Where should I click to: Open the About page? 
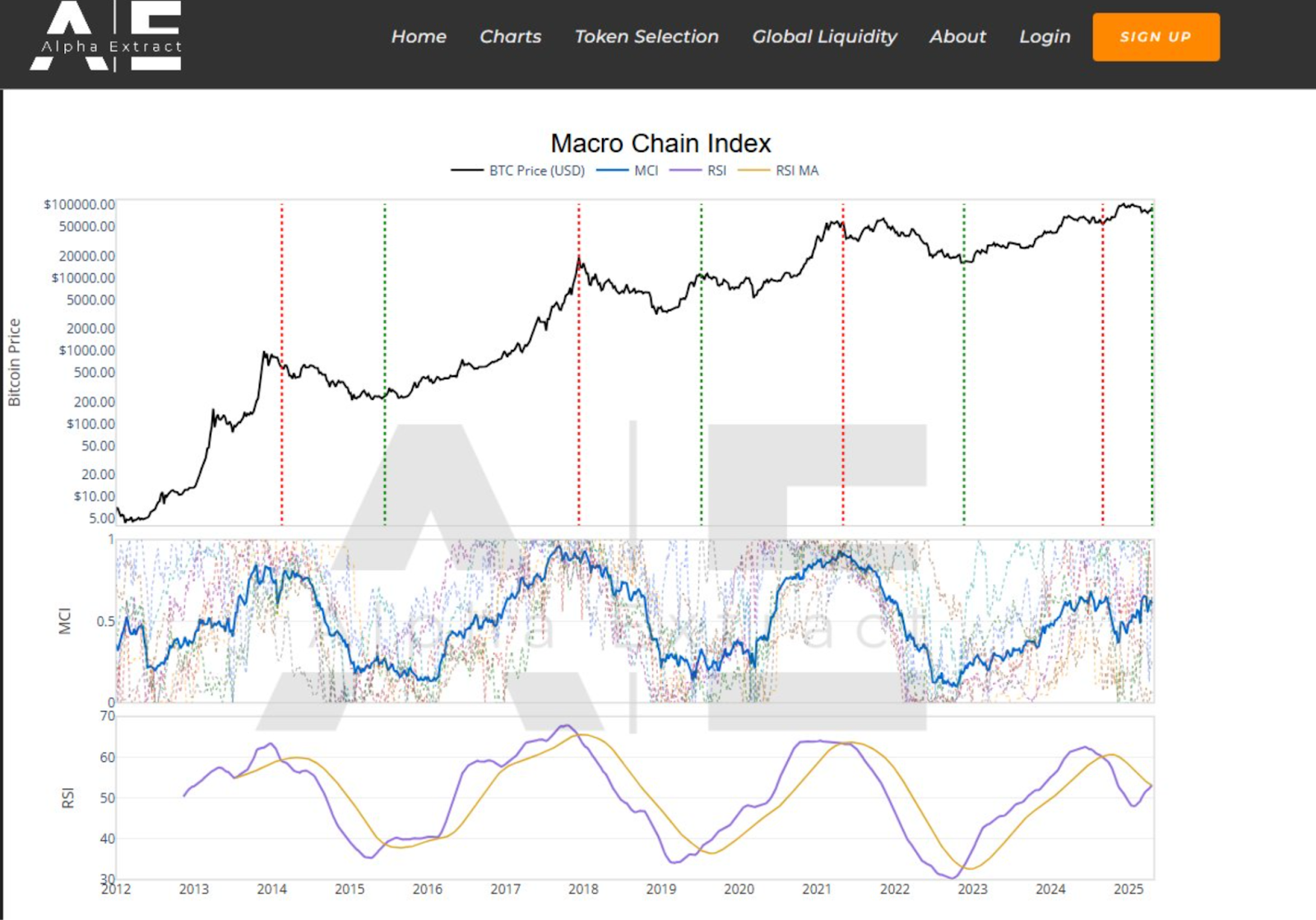957,37
